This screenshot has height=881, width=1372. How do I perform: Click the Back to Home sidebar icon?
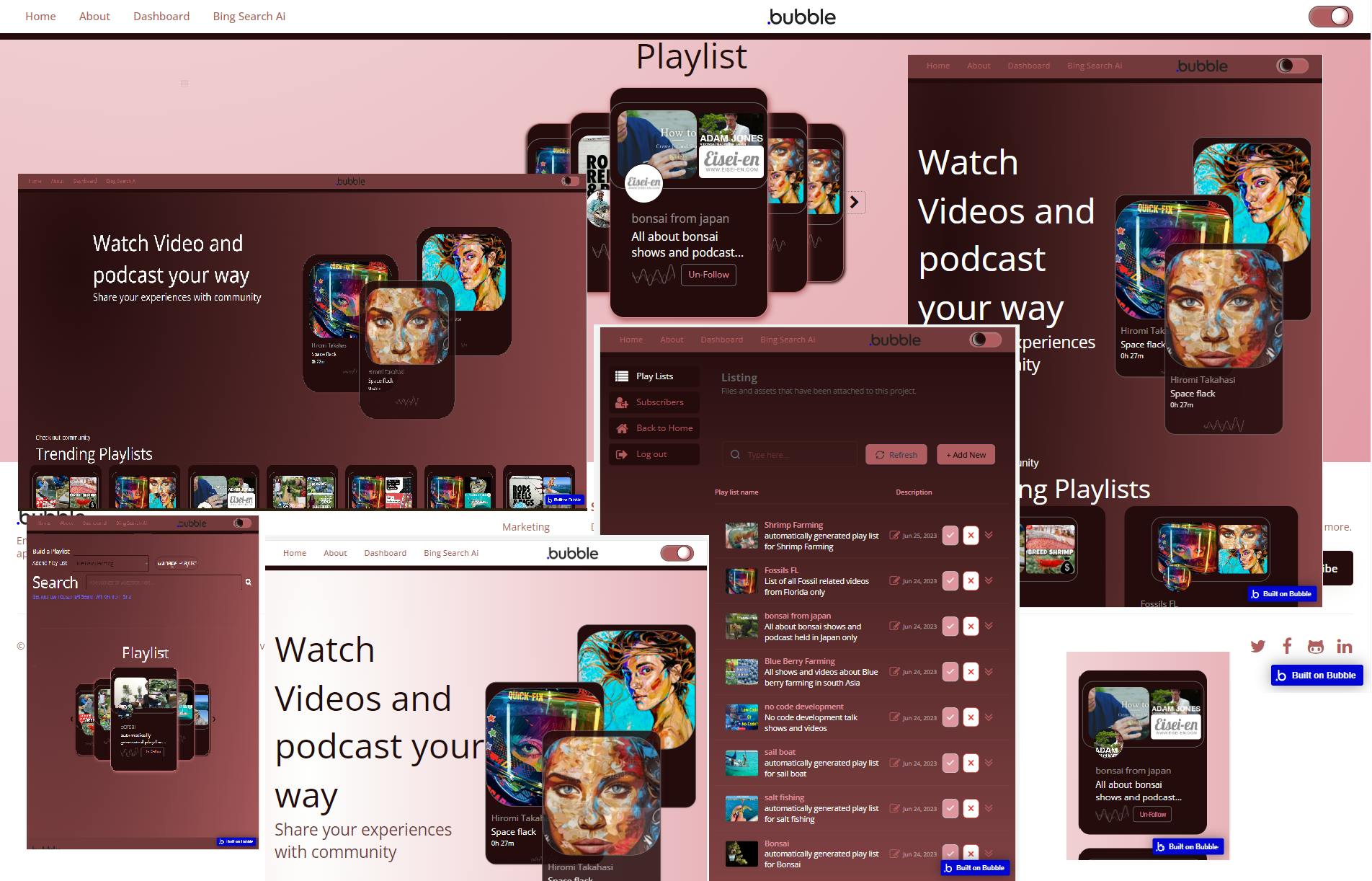(x=621, y=428)
